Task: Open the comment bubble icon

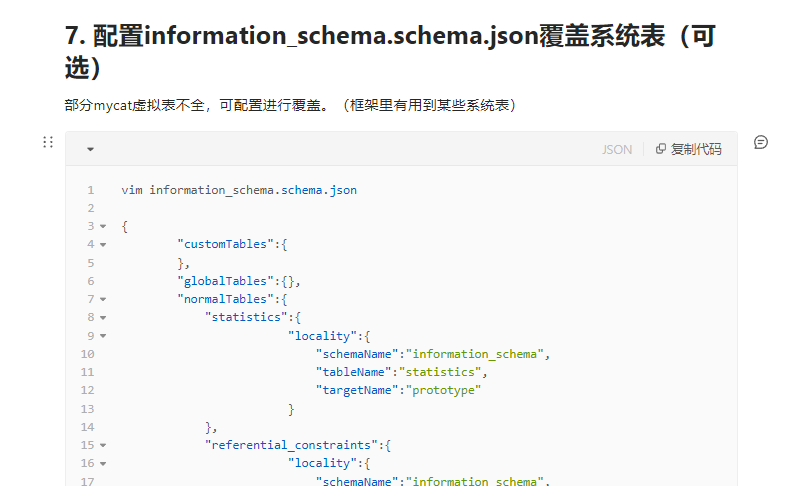Action: tap(760, 142)
